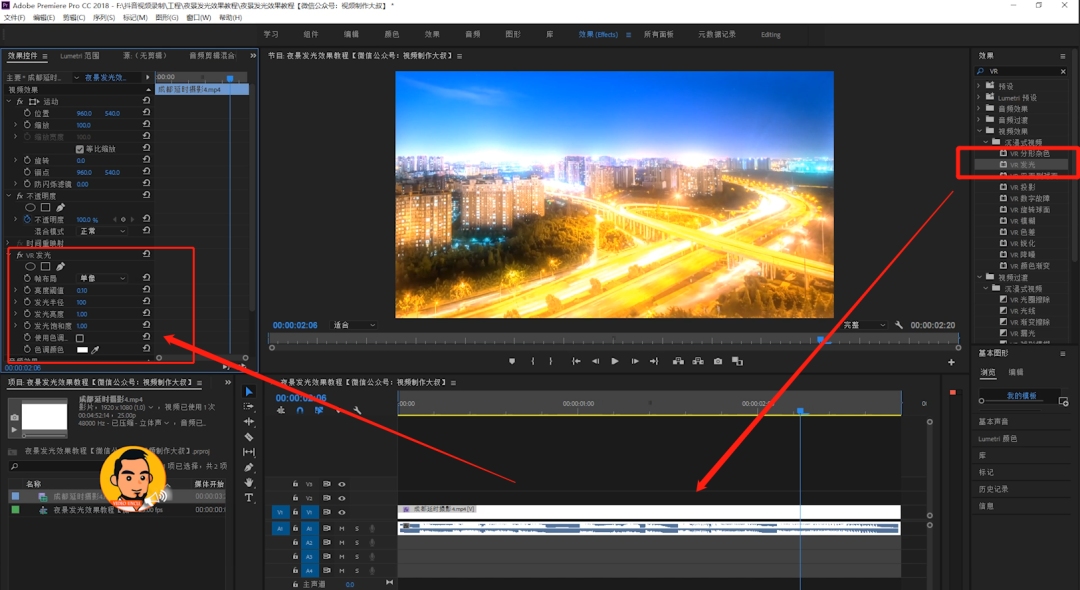Click Export Frame camera icon
Viewport: 1080px width, 590px height.
718,361
